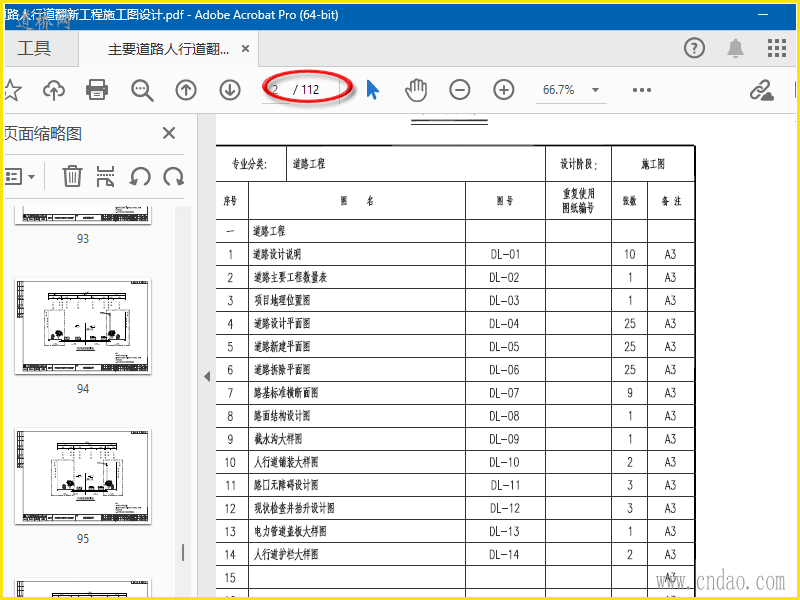Click the share link cloud icon
The height and width of the screenshot is (600, 800).
point(761,90)
